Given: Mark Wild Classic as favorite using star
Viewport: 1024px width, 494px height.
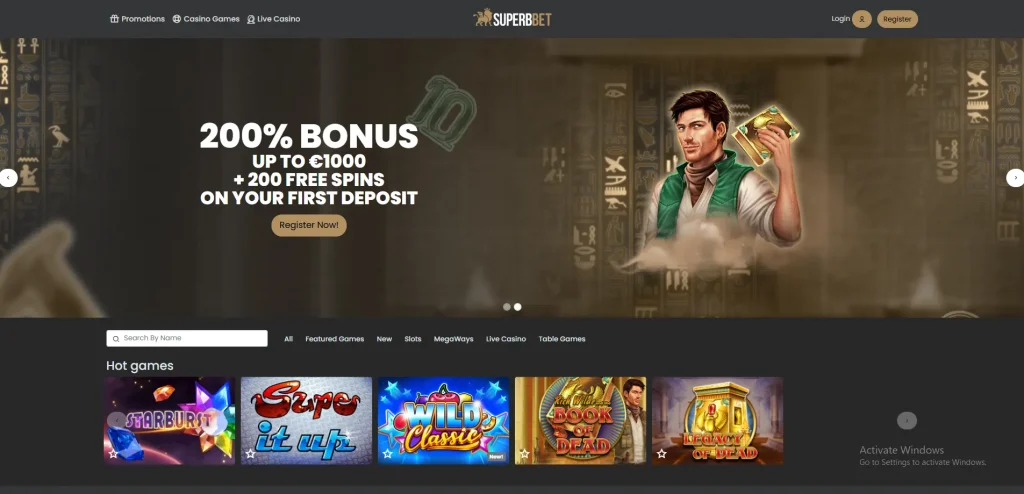Looking at the screenshot, I should coord(387,453).
